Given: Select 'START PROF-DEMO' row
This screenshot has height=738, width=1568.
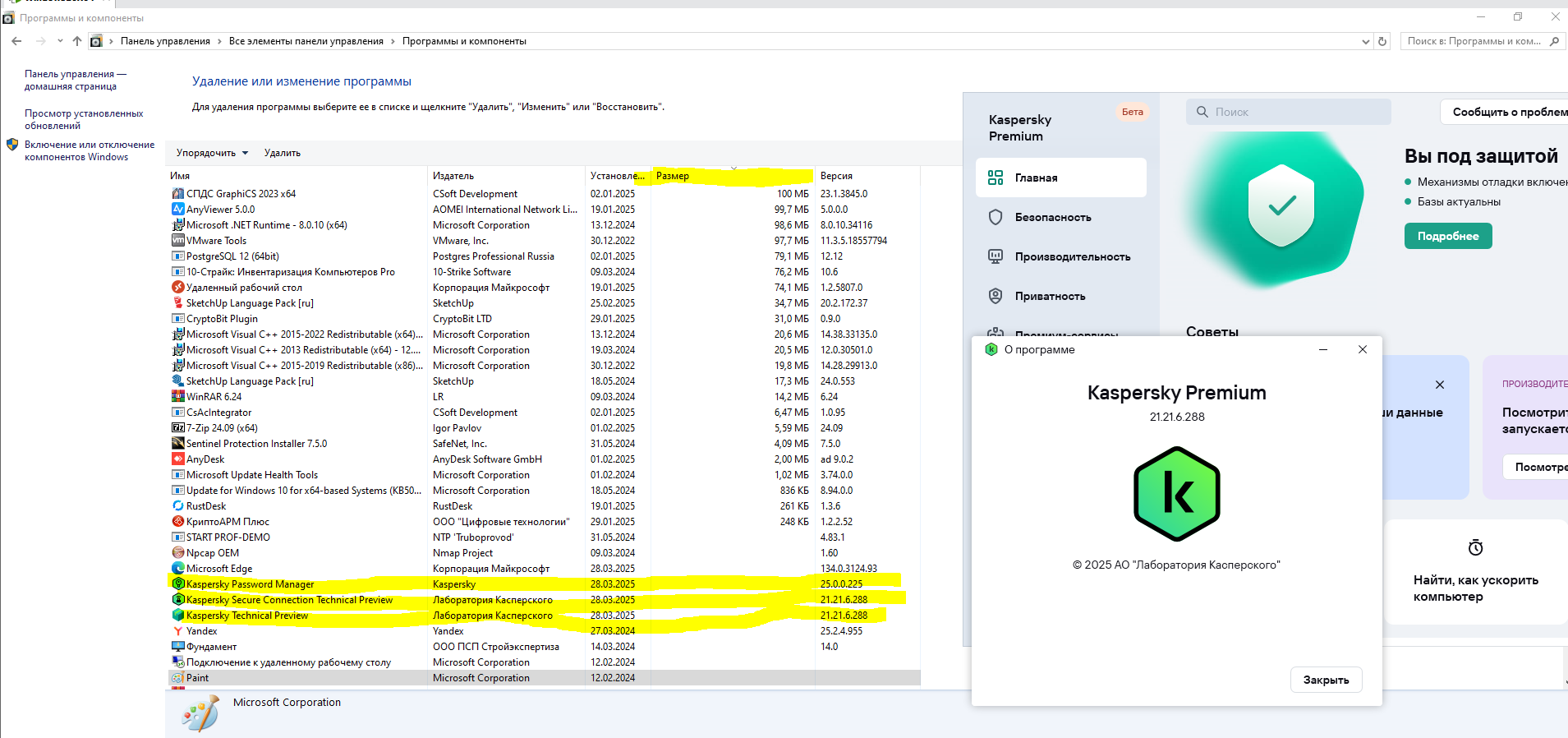Looking at the screenshot, I should 544,537.
